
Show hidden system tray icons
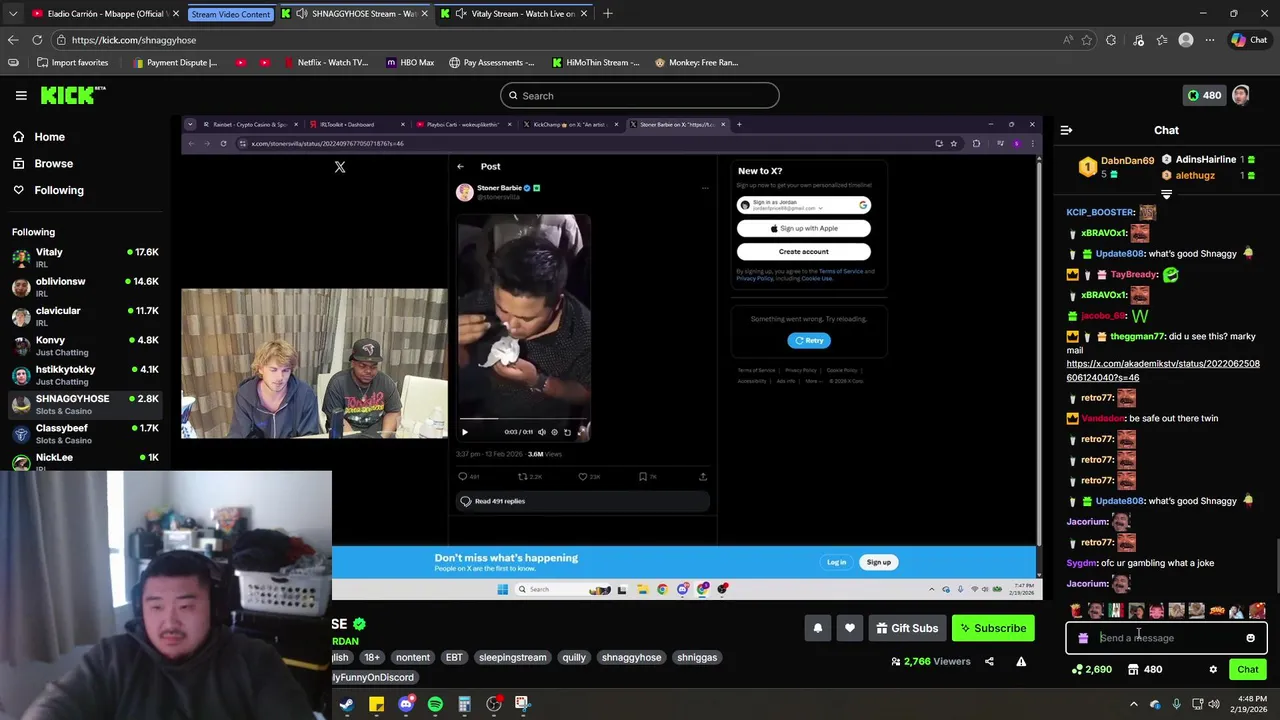click(x=1133, y=704)
